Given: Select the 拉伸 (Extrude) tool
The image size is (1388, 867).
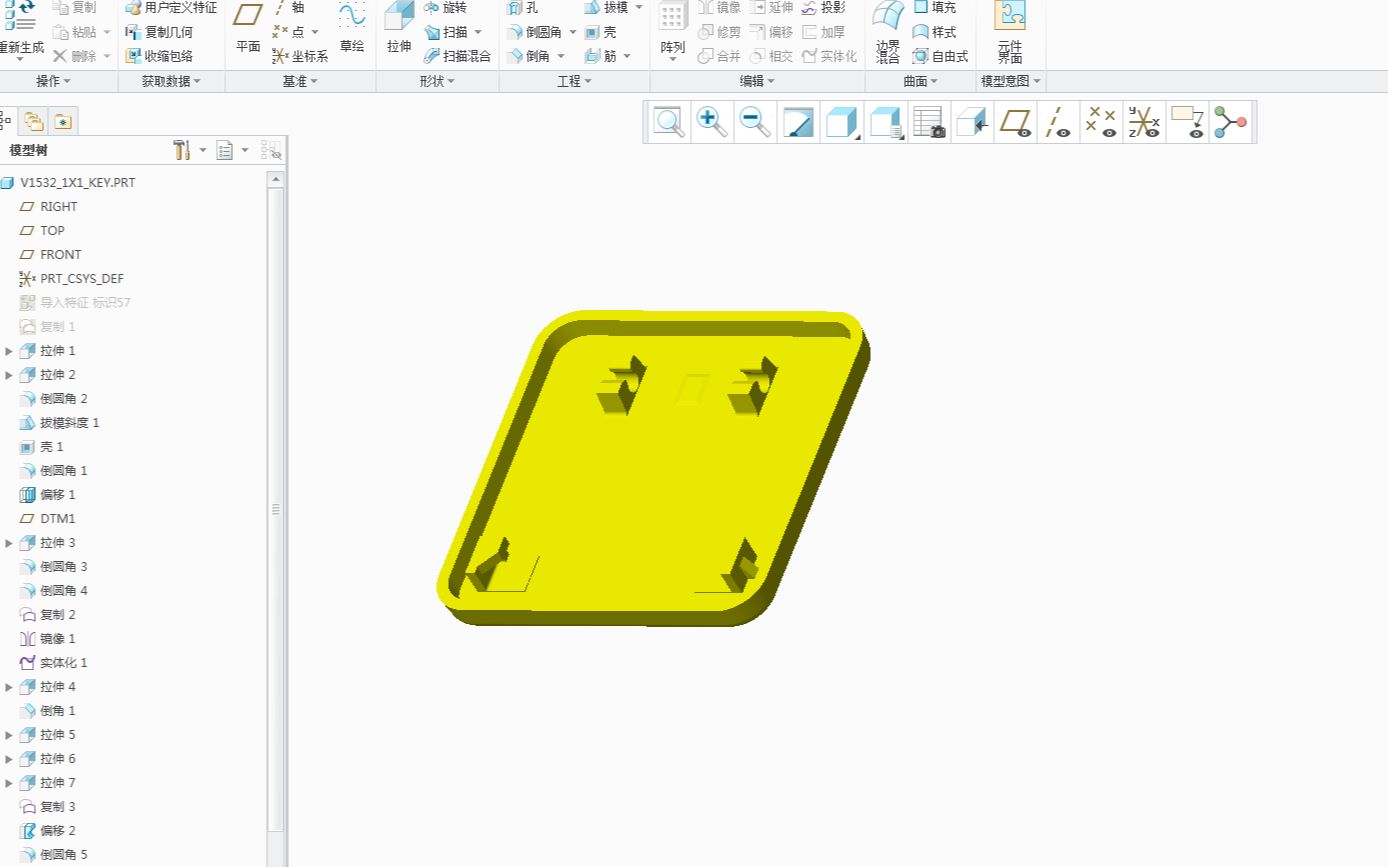Looking at the screenshot, I should point(397,31).
